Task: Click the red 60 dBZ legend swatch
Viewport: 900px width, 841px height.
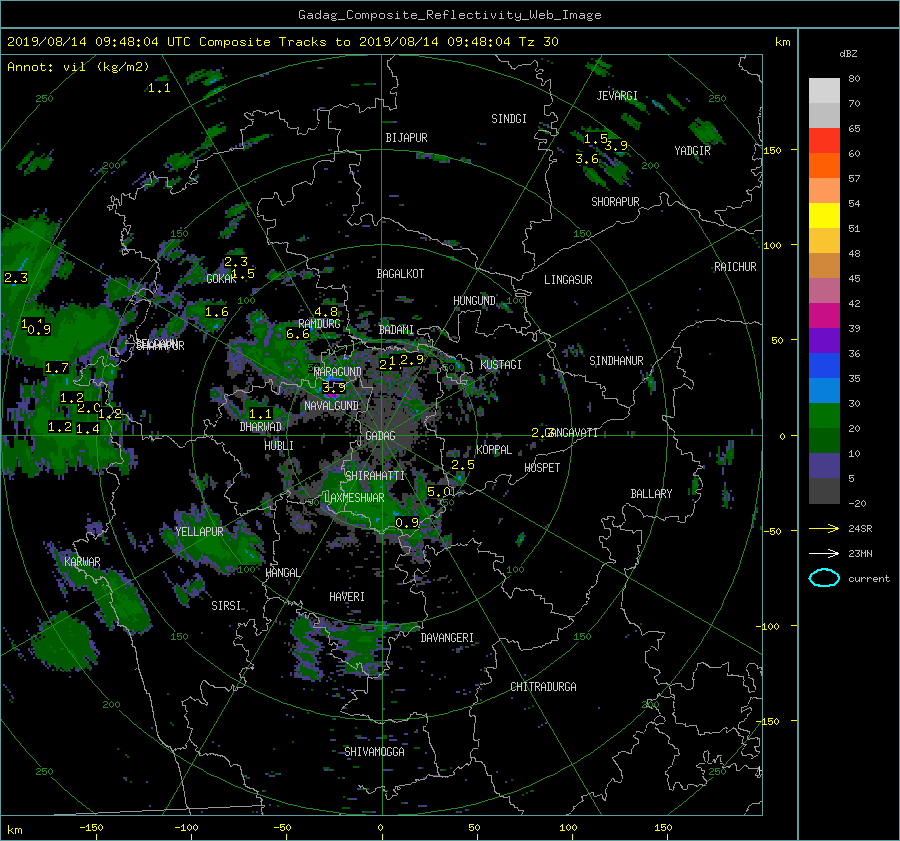Action: click(824, 141)
